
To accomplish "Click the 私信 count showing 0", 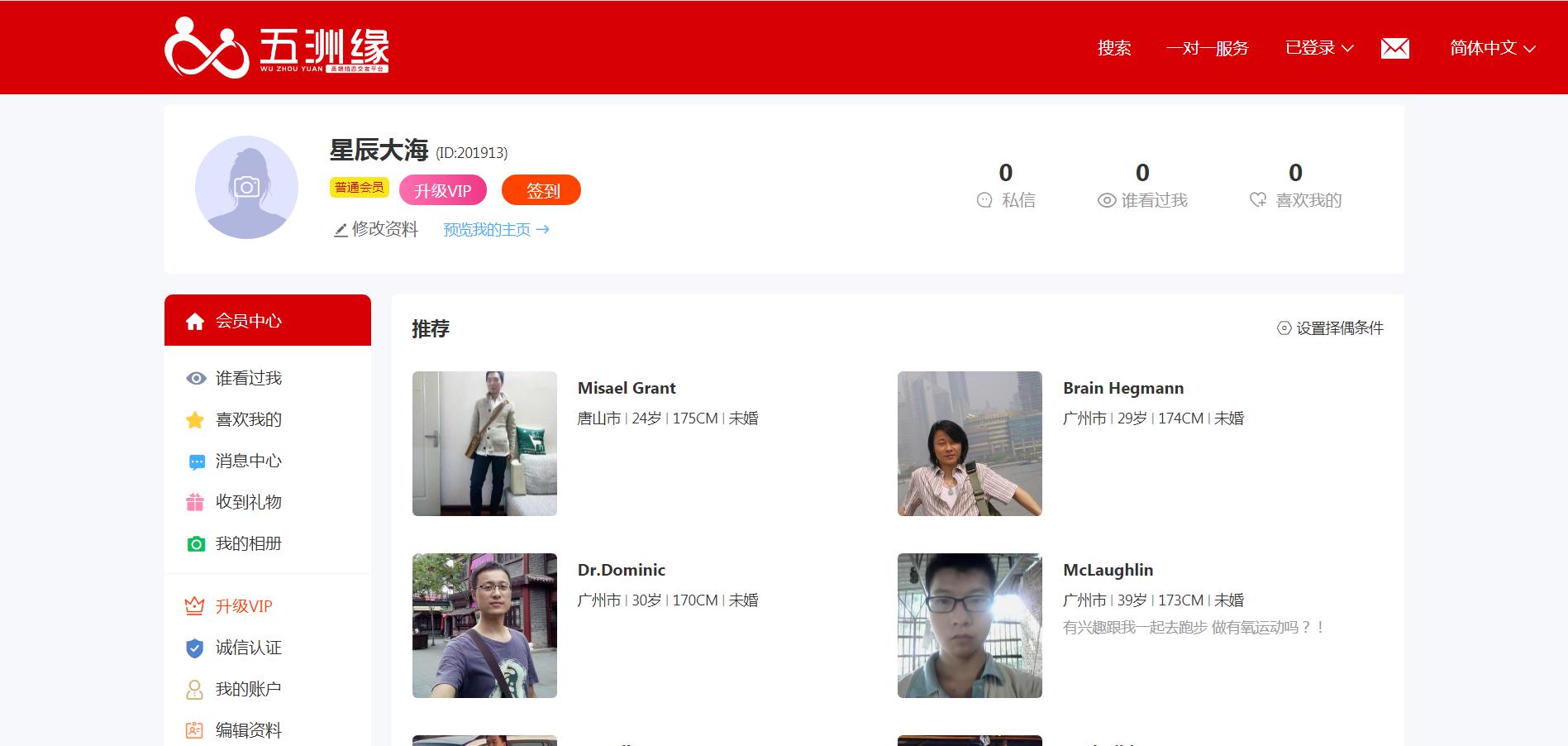I will [x=1006, y=172].
